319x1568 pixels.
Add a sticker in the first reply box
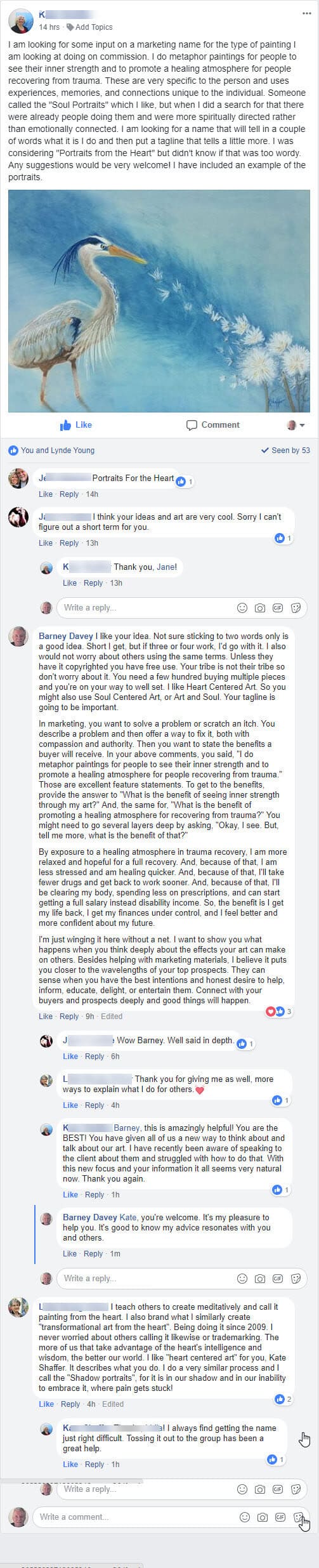295,608
